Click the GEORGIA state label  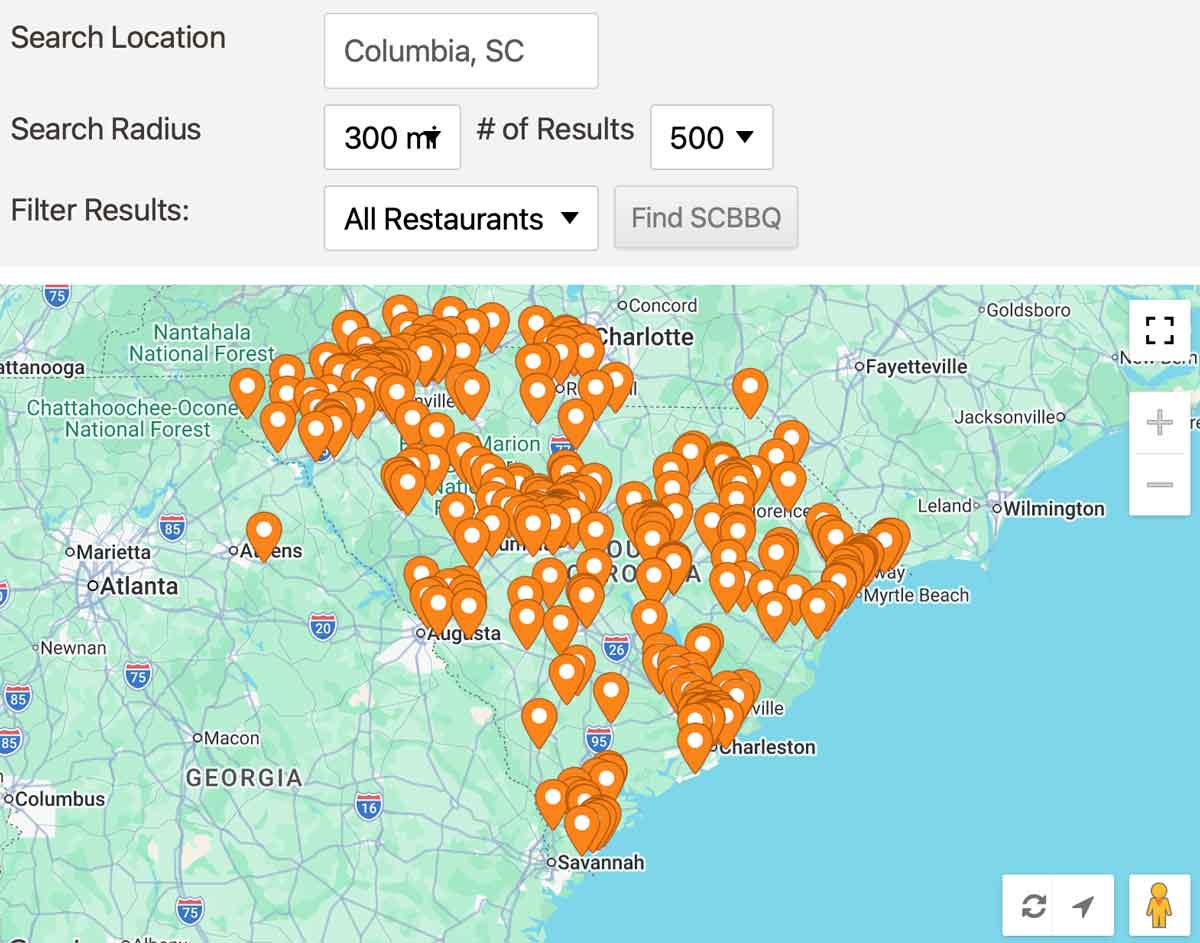coord(244,778)
